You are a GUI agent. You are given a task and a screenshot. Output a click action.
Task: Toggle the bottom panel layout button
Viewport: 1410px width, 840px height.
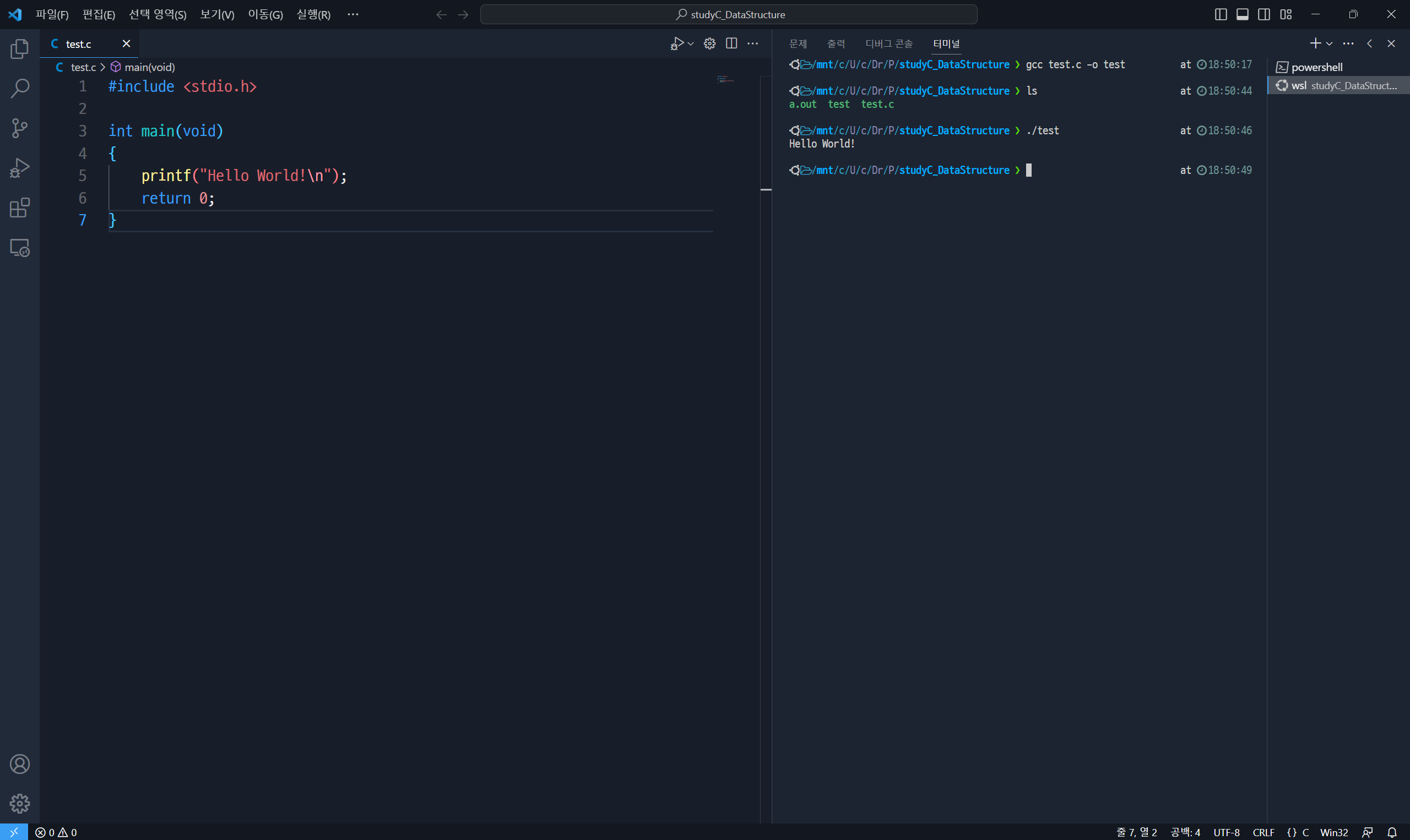1242,15
